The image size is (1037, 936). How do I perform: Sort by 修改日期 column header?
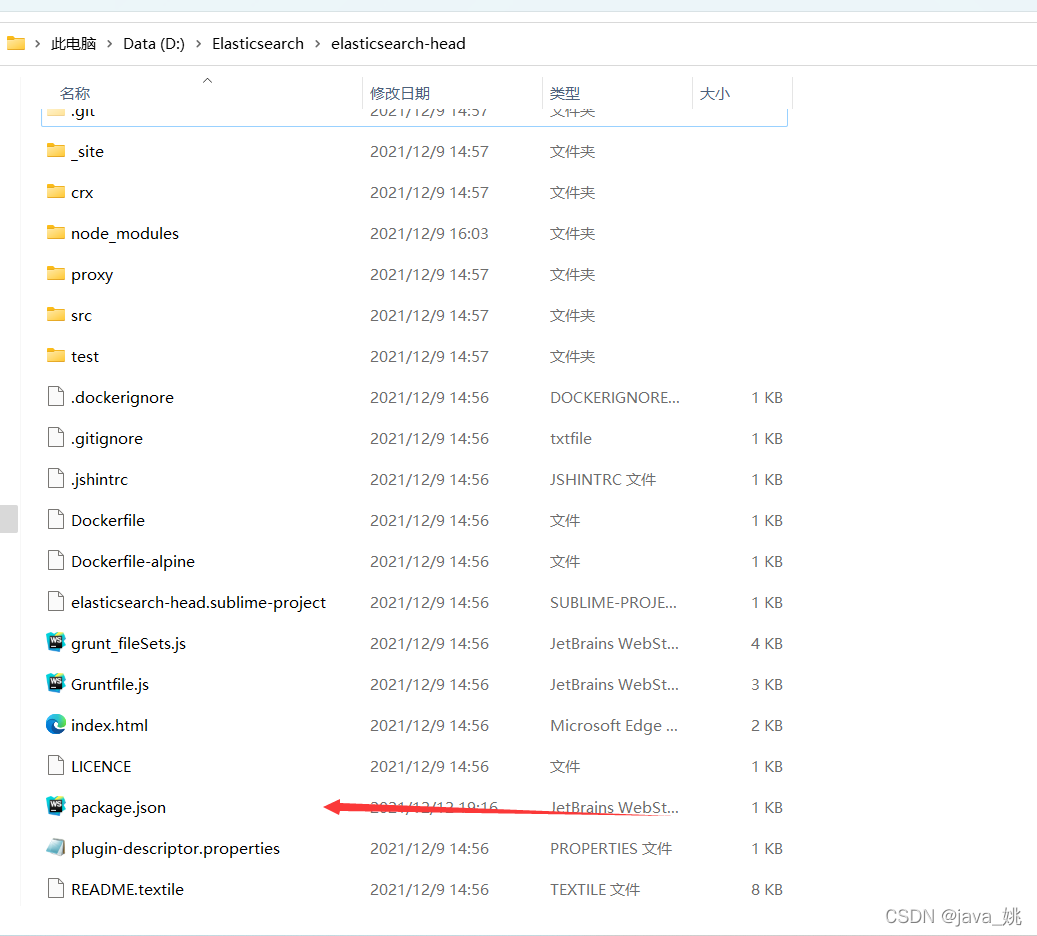400,93
